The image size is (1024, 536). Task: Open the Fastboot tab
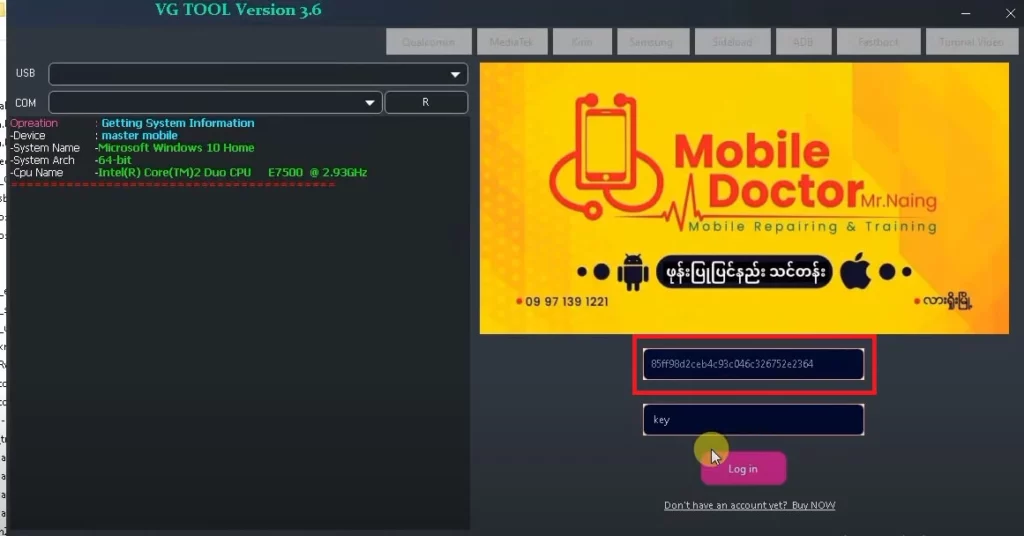point(878,42)
